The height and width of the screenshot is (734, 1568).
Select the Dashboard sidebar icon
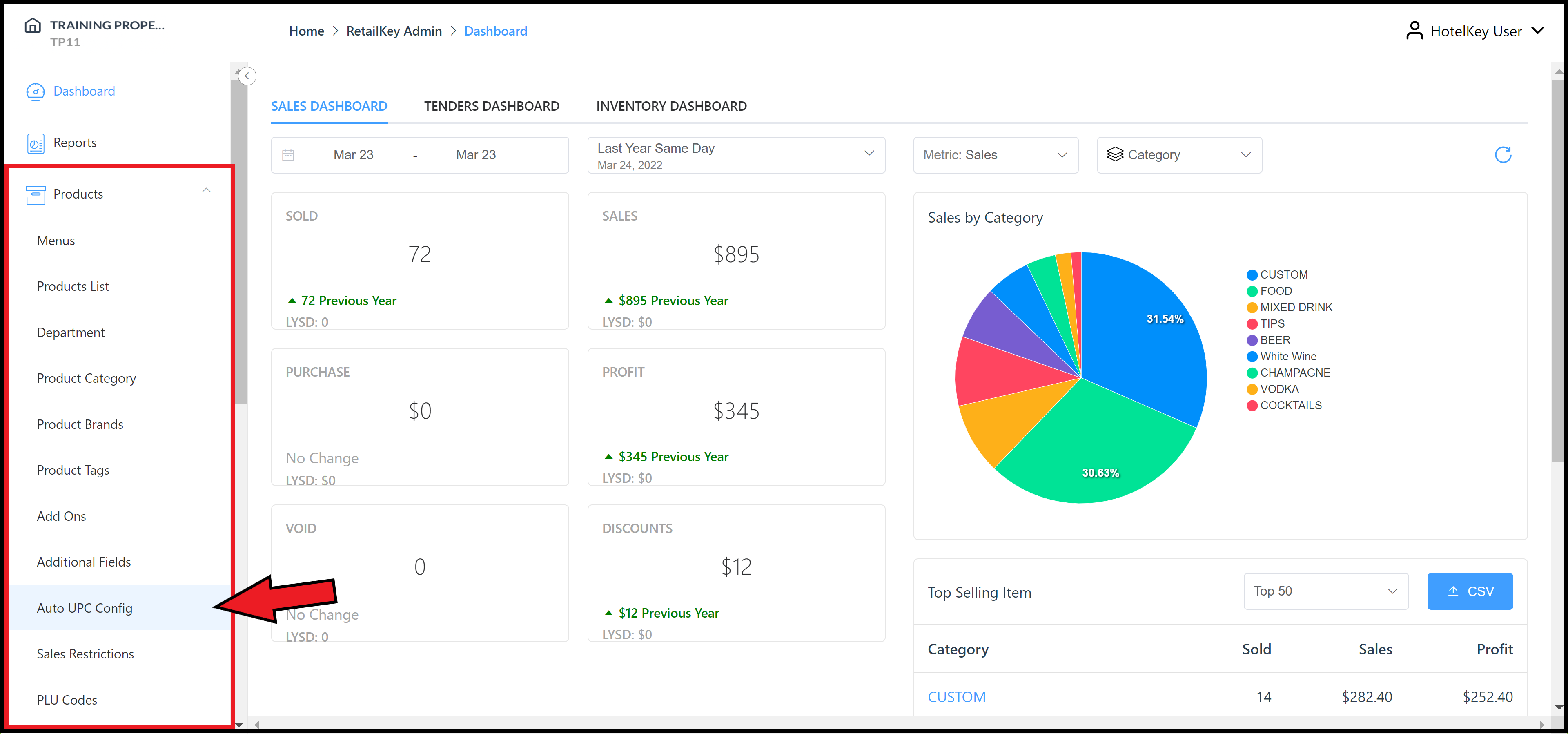point(35,91)
